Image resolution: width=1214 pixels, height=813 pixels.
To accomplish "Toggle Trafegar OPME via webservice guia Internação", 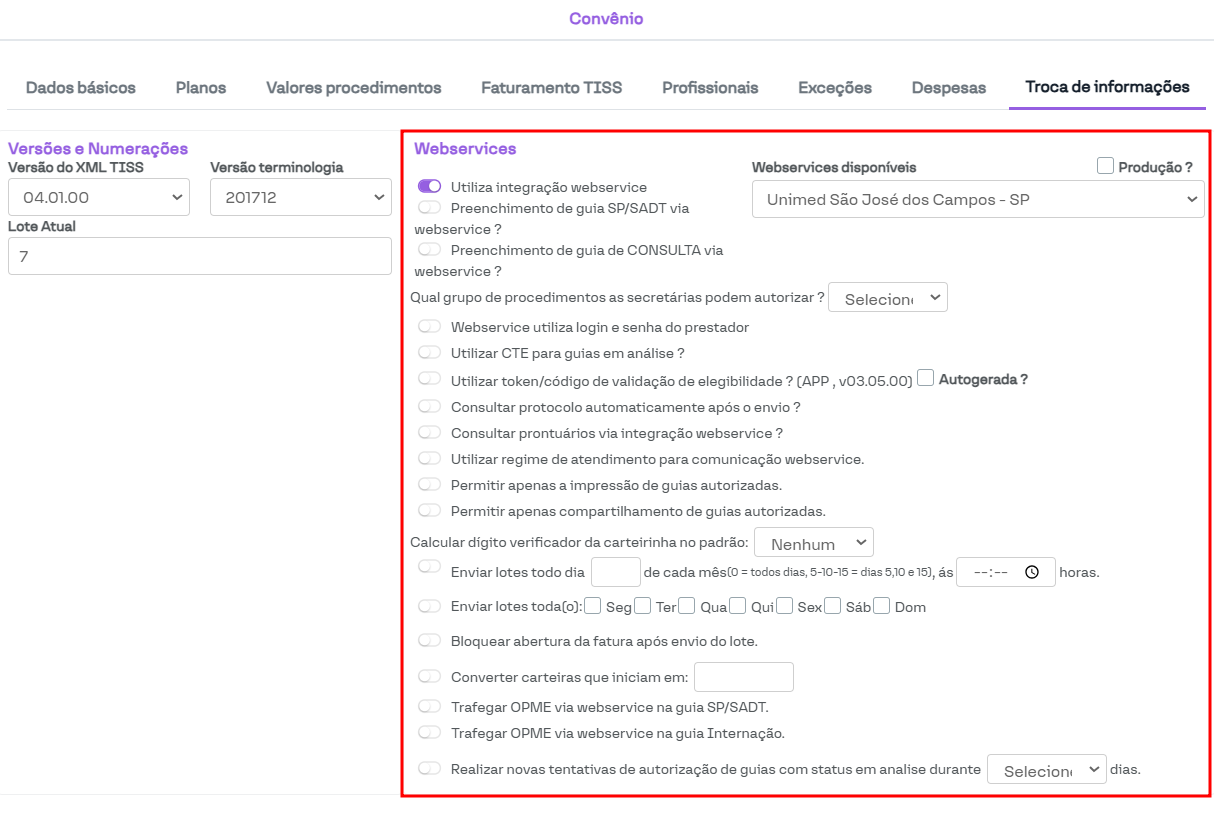I will click(x=429, y=732).
